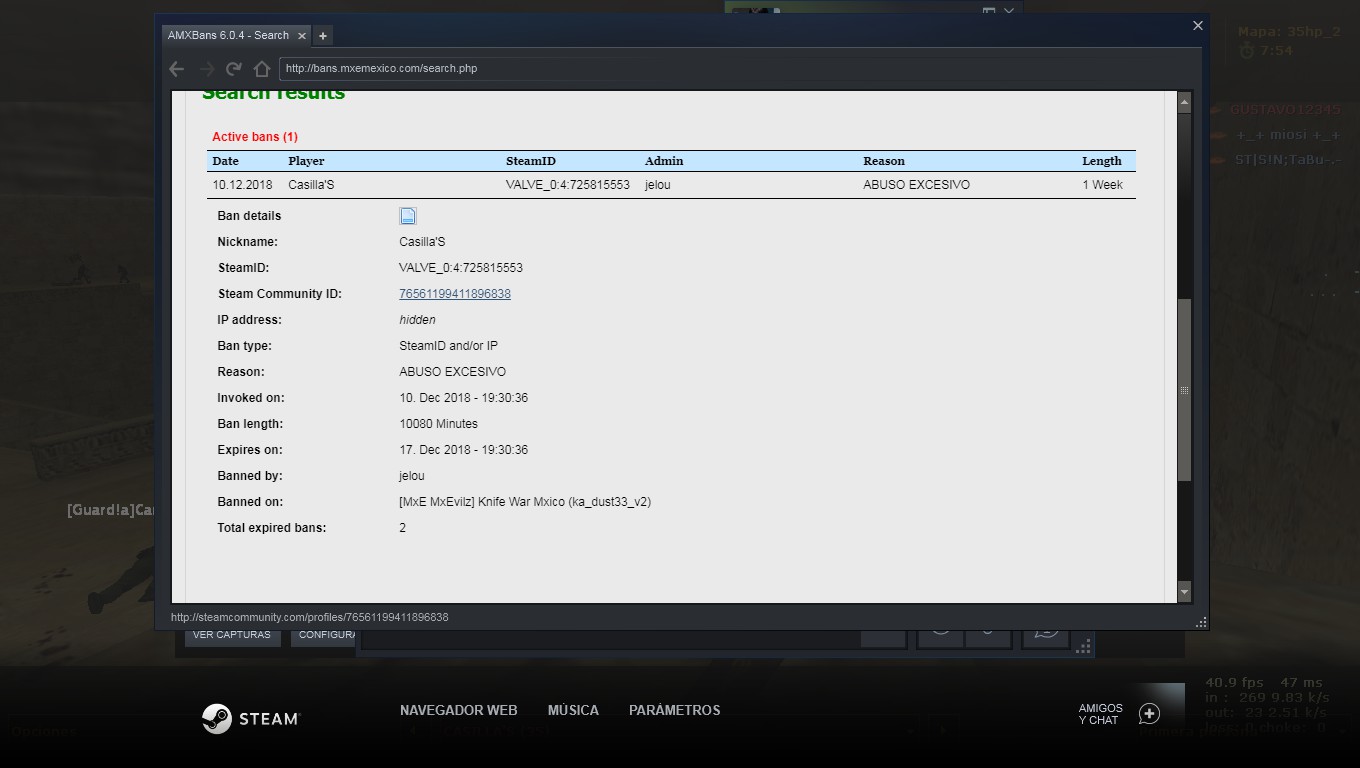The height and width of the screenshot is (768, 1360).
Task: Click the 1 Week length cell
Action: (x=1102, y=185)
